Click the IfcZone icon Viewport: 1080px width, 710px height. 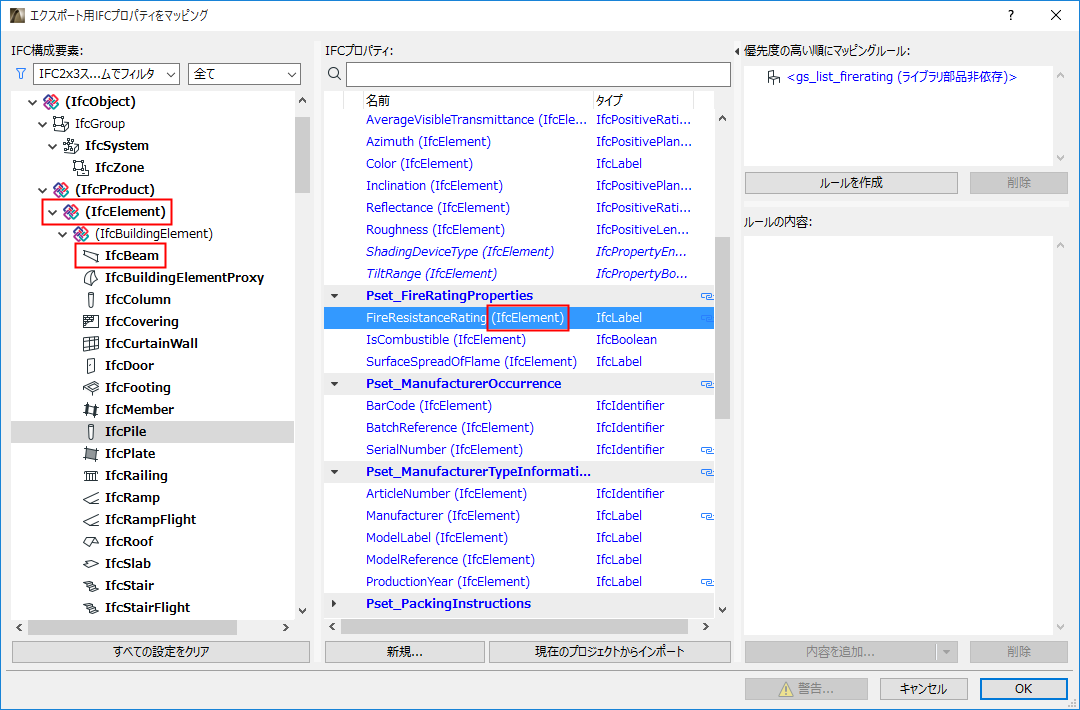tap(81, 167)
